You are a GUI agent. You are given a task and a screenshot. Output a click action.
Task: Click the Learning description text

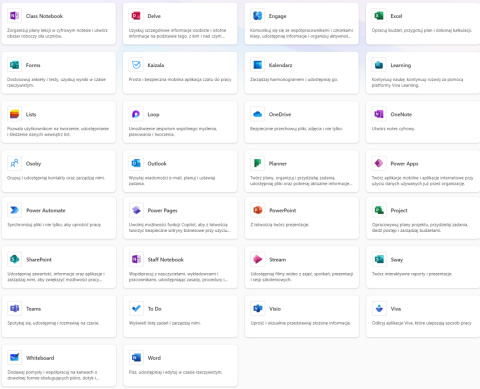point(417,82)
